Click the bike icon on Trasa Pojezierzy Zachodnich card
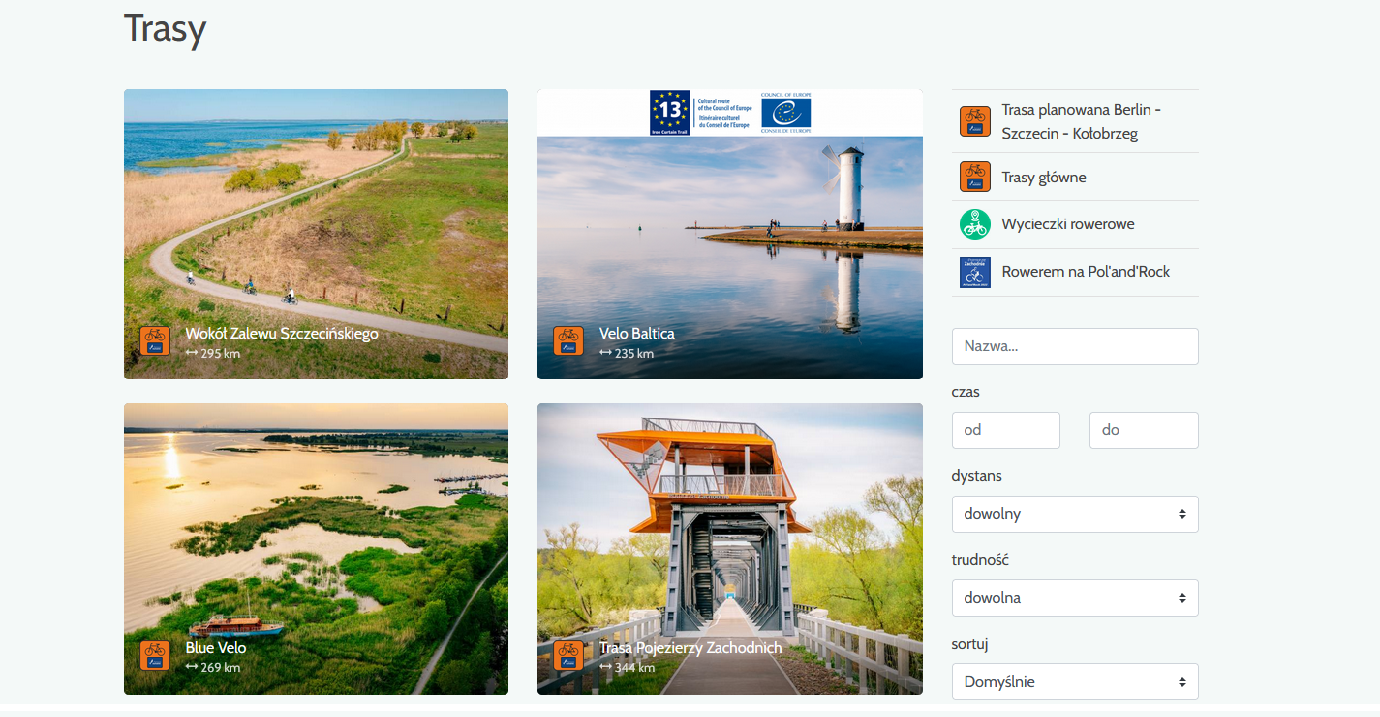Screen dimensions: 1380x717 click(x=568, y=655)
